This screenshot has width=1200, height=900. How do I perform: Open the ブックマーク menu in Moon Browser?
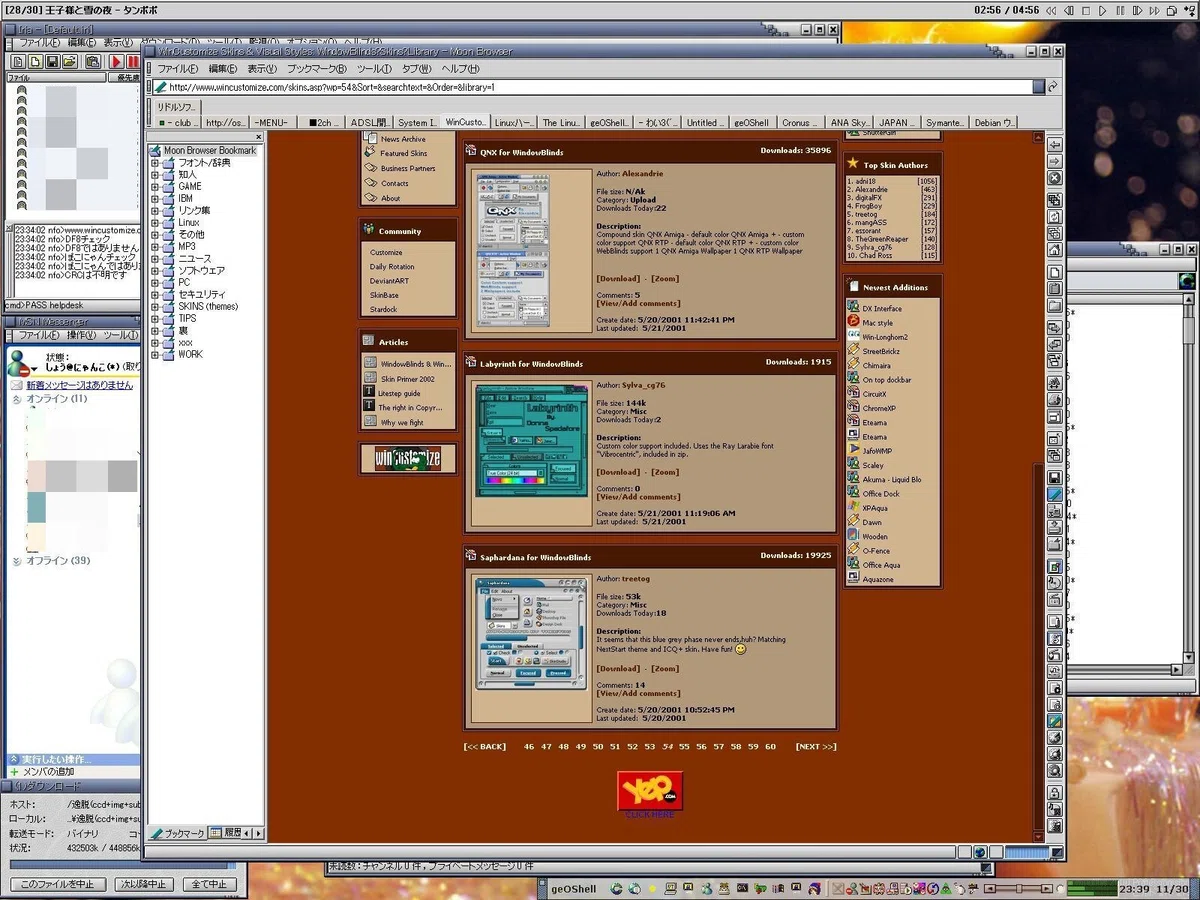(316, 69)
